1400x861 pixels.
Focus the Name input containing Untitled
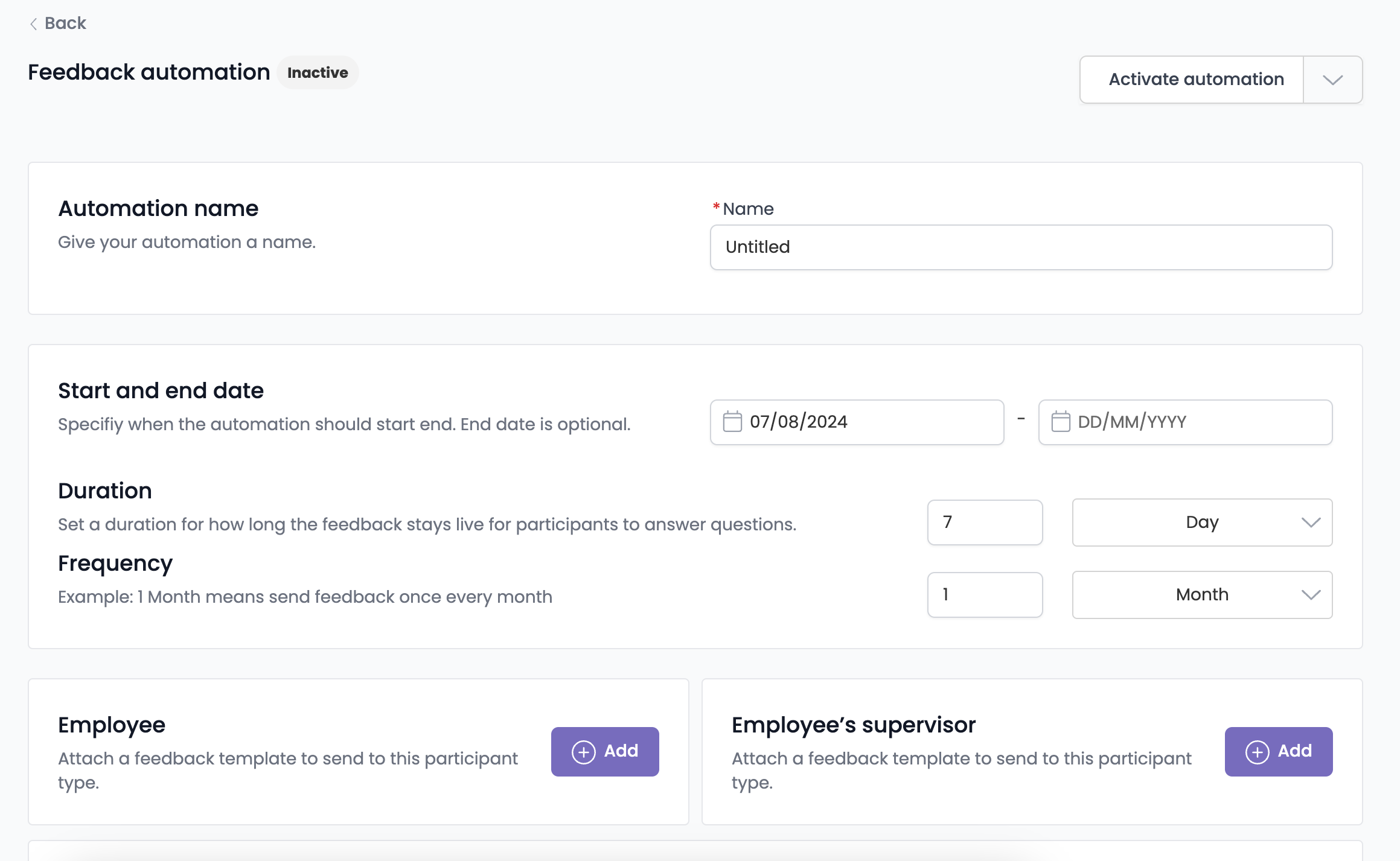point(1021,247)
